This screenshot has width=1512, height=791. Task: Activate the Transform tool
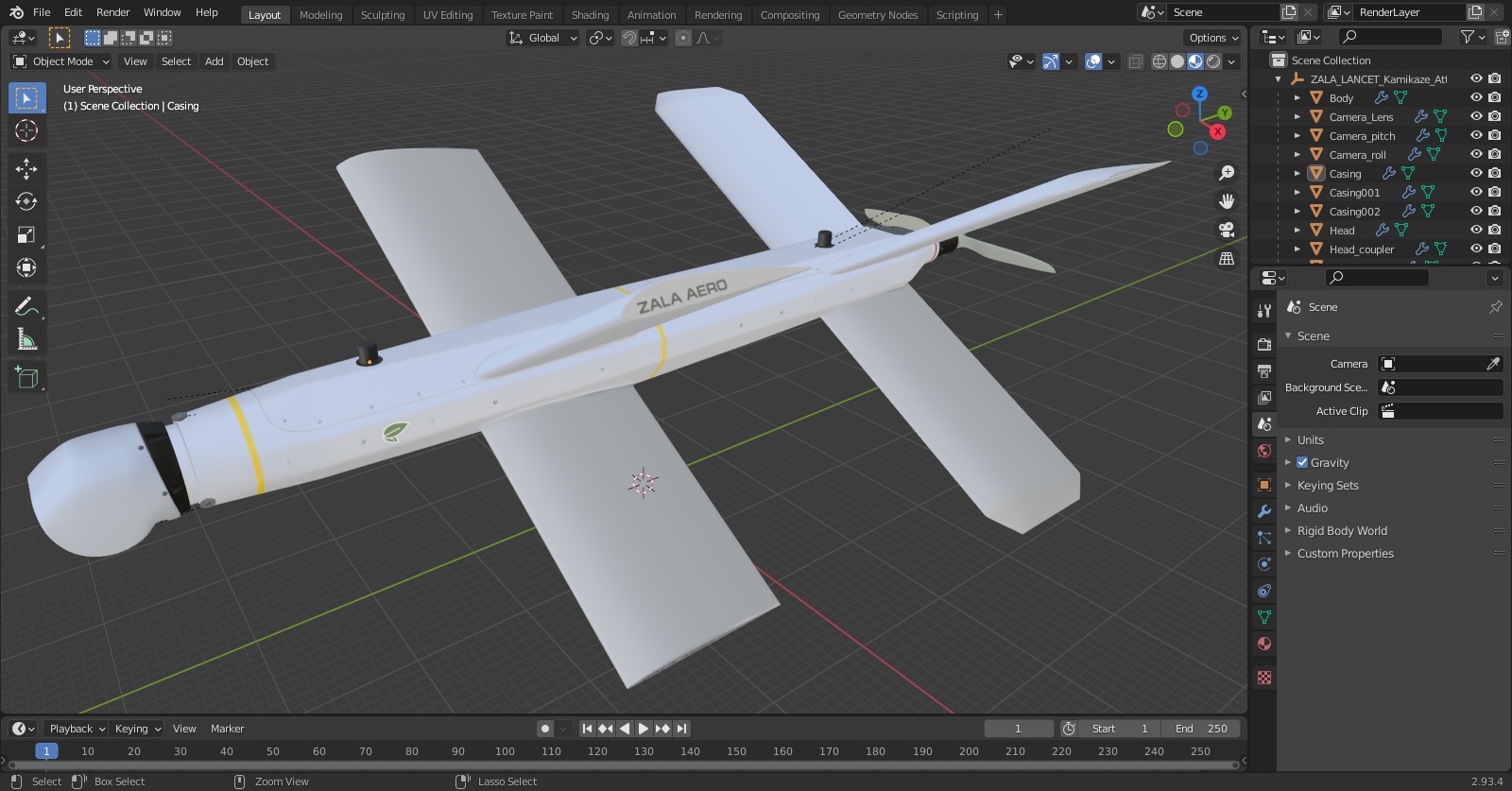click(26, 268)
